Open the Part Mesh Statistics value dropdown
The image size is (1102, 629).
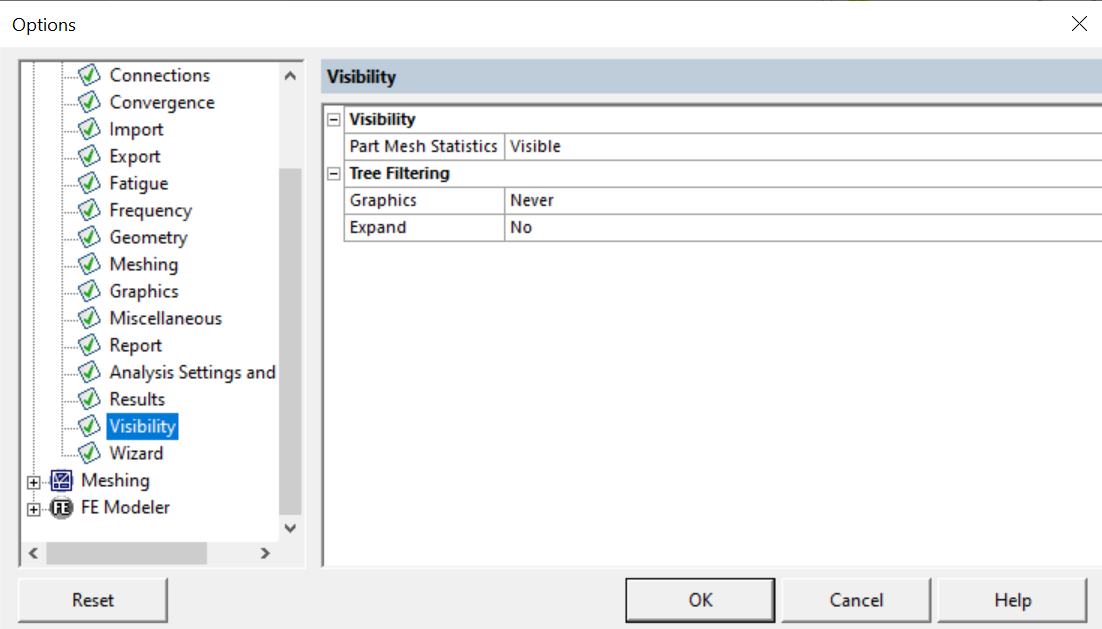(803, 146)
